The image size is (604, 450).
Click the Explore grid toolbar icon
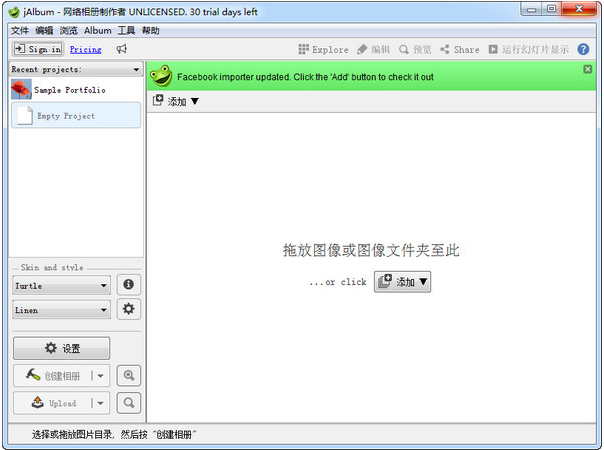(x=304, y=49)
